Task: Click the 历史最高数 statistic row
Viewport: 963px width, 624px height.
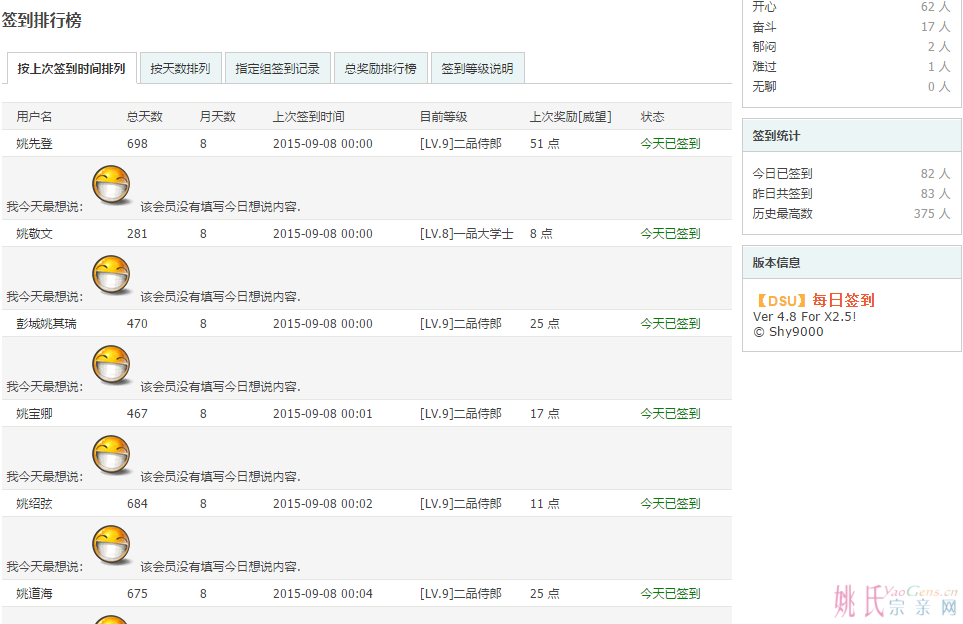Action: point(851,214)
